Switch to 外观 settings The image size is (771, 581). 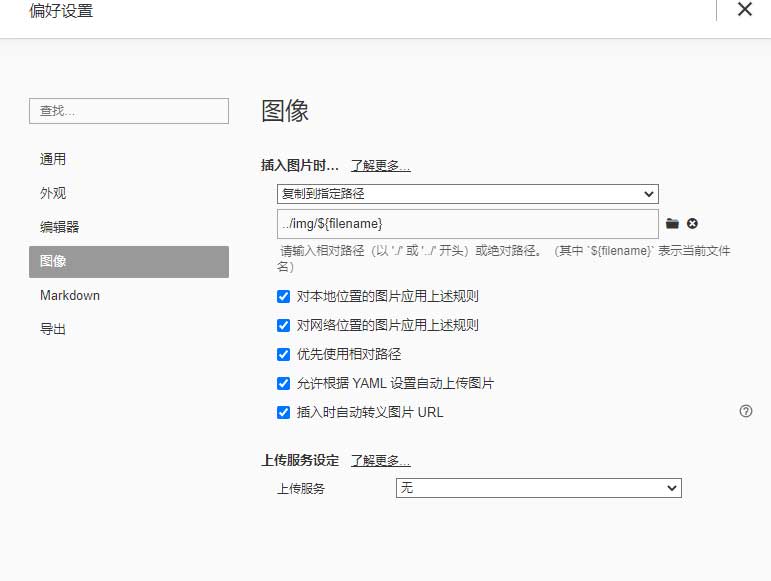click(53, 193)
